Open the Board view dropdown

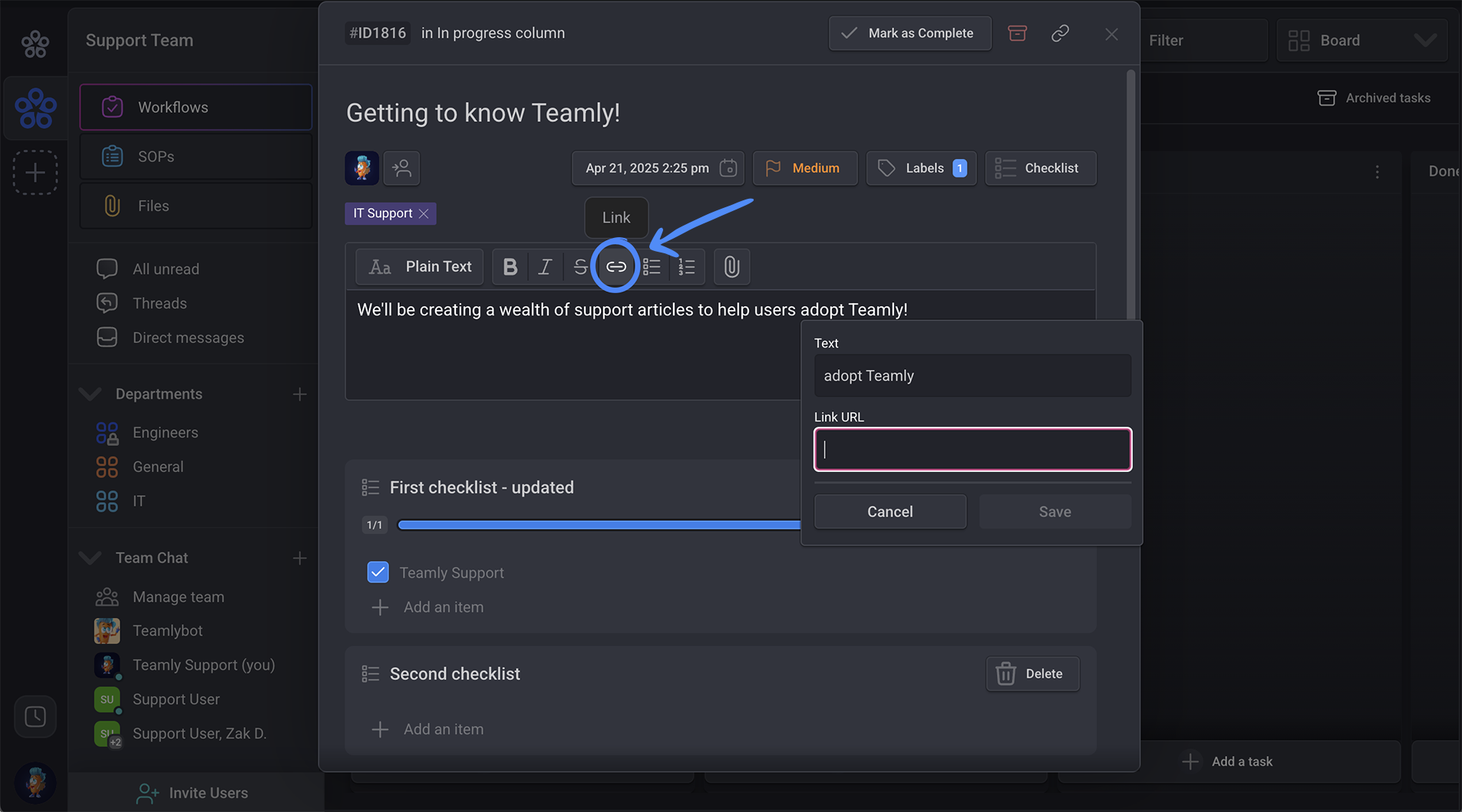1362,41
